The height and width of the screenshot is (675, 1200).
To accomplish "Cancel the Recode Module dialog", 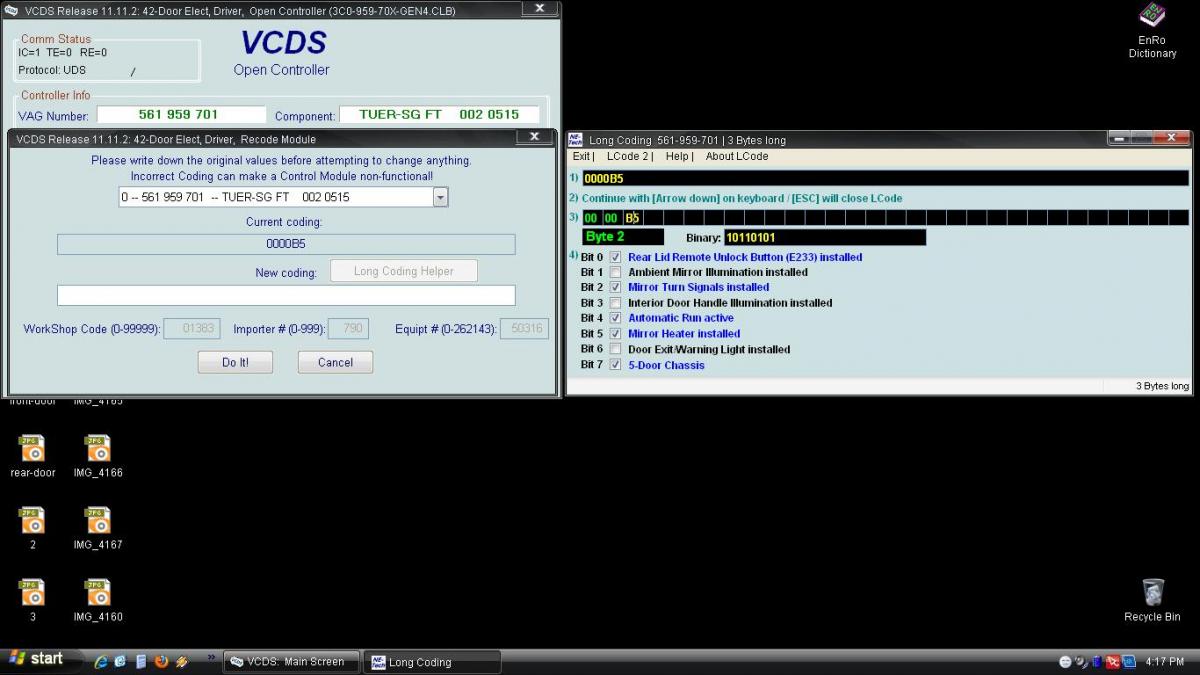I will (x=335, y=362).
